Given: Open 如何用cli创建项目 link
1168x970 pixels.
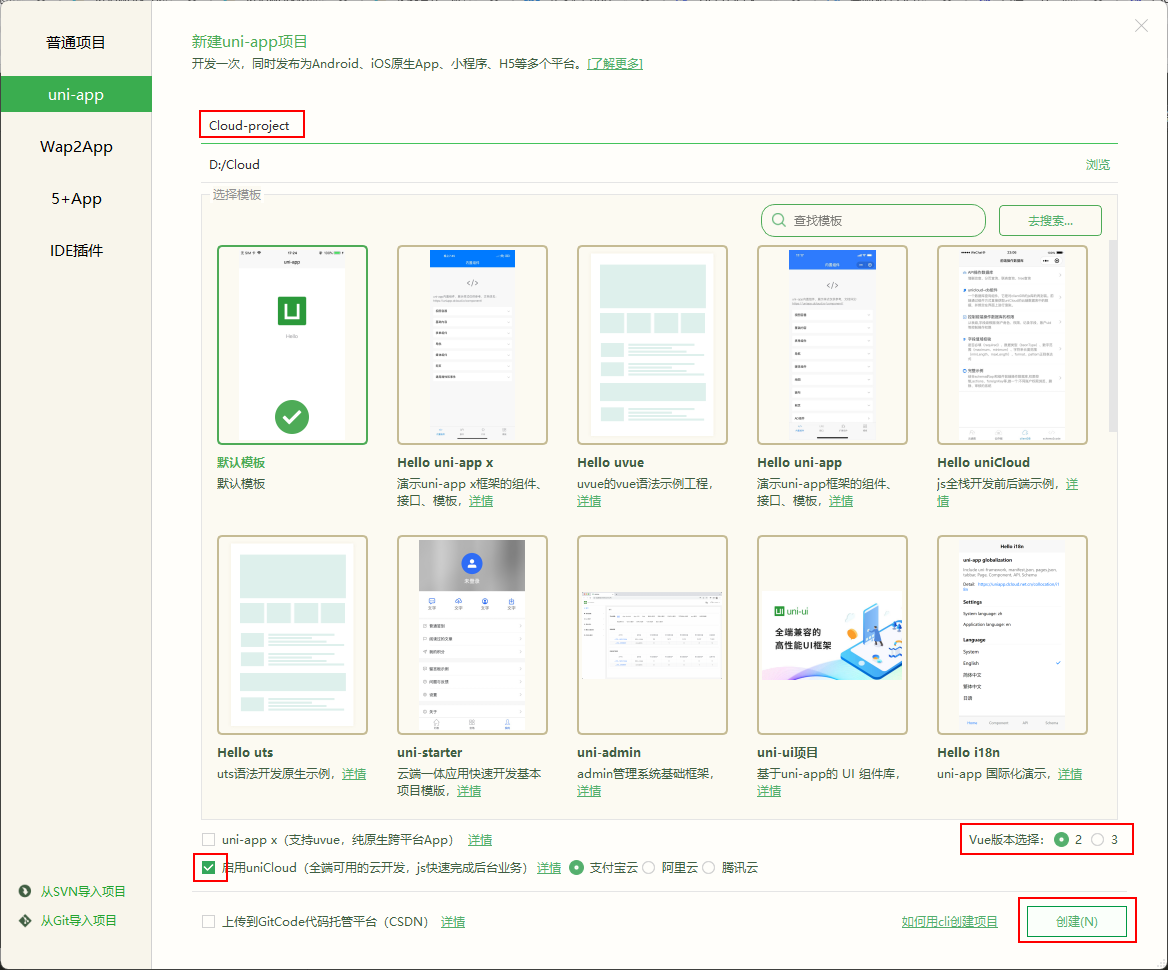Looking at the screenshot, I should (x=950, y=922).
